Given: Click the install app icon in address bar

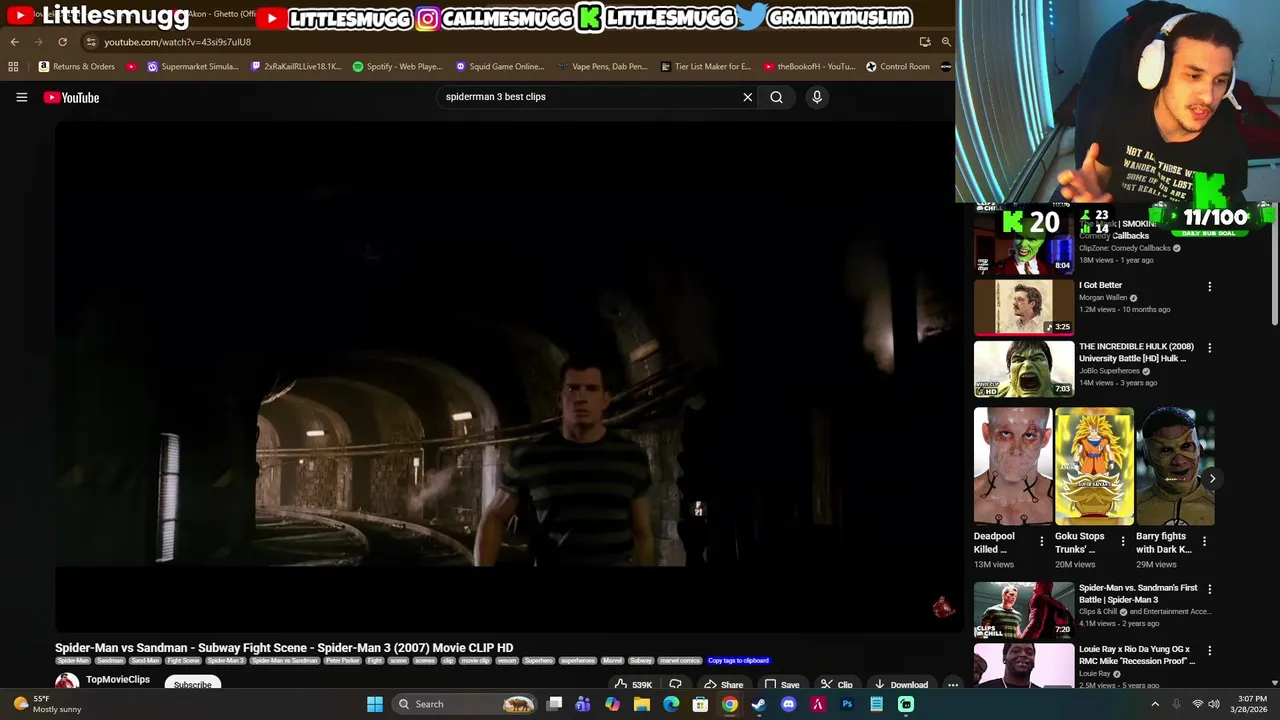Looking at the screenshot, I should click(925, 42).
